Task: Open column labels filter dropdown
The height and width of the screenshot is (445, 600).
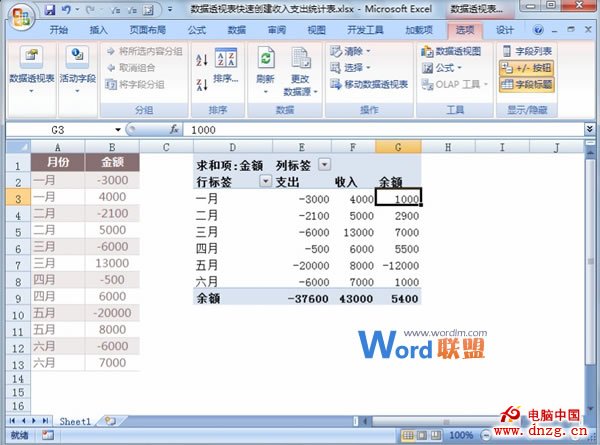Action: pyautogui.click(x=324, y=165)
